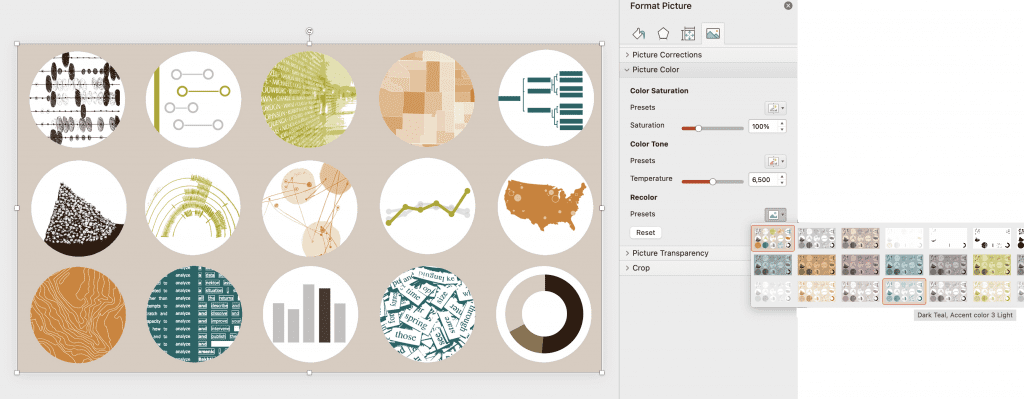Click the picture's rotation handle

(x=310, y=31)
